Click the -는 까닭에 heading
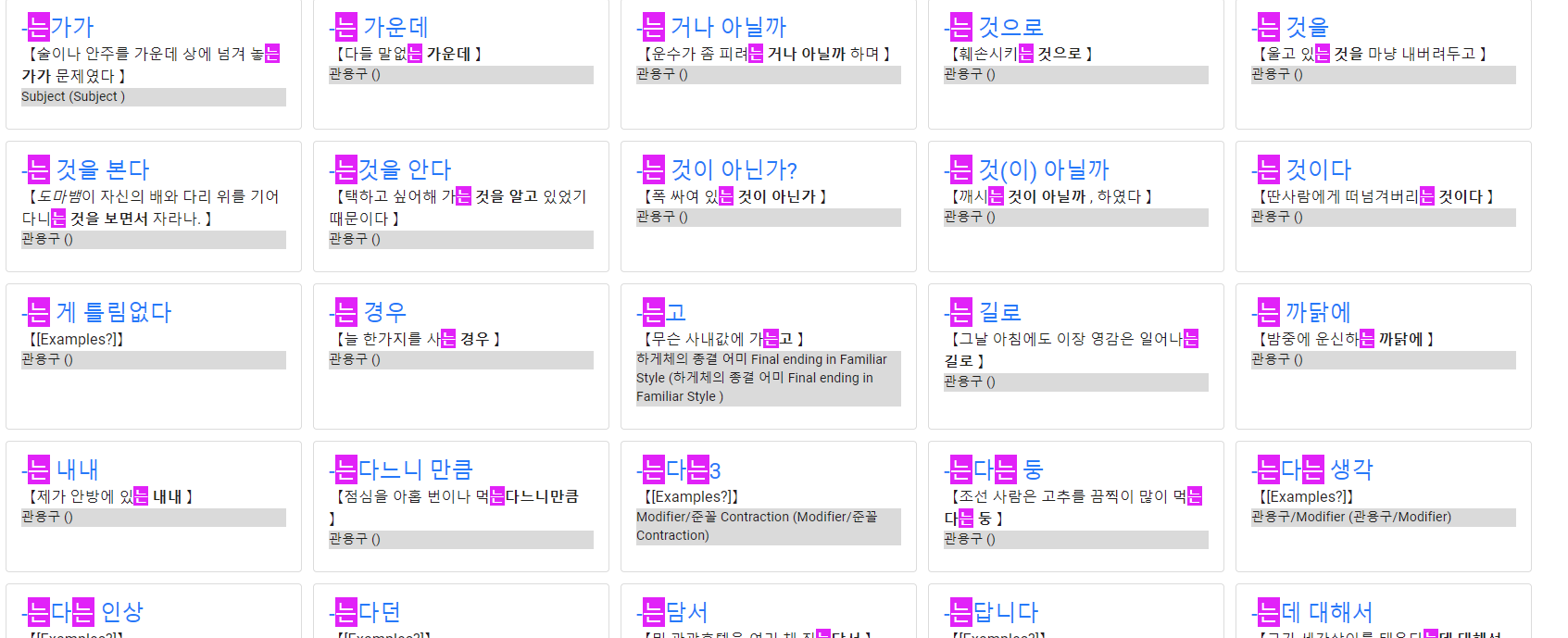This screenshot has width=1568, height=638. coord(1301,312)
